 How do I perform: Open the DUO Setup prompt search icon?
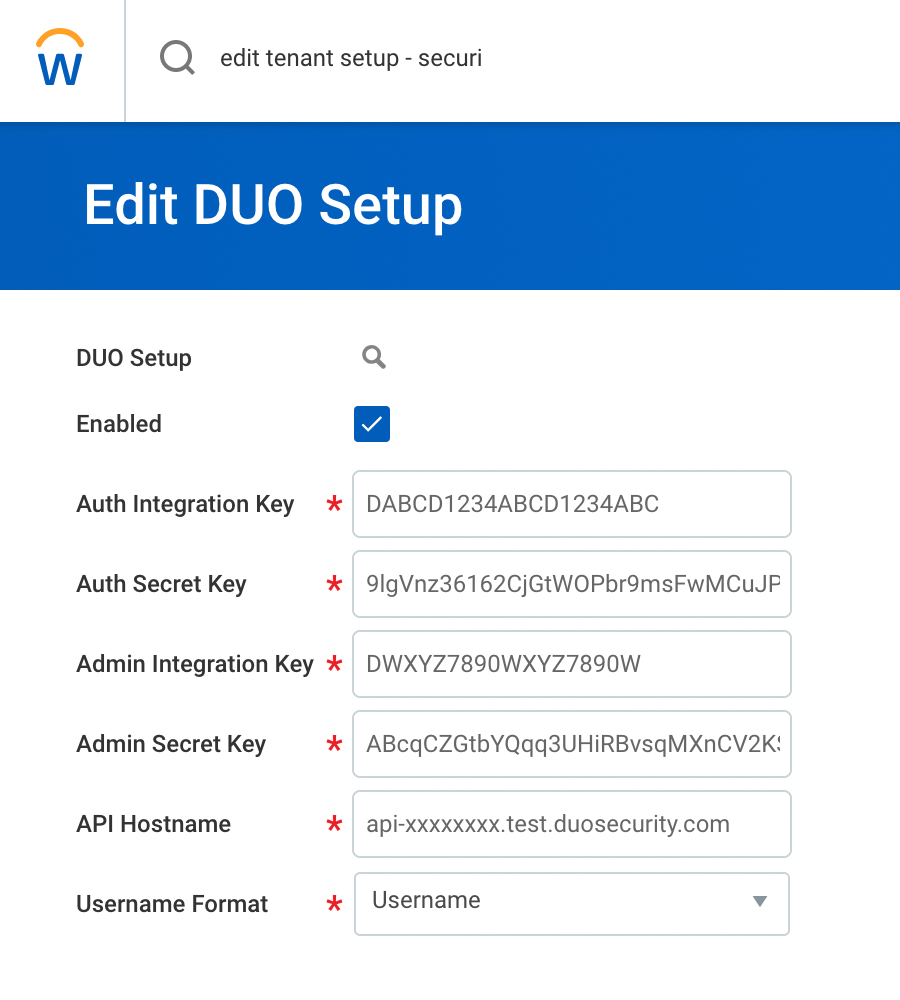click(374, 356)
